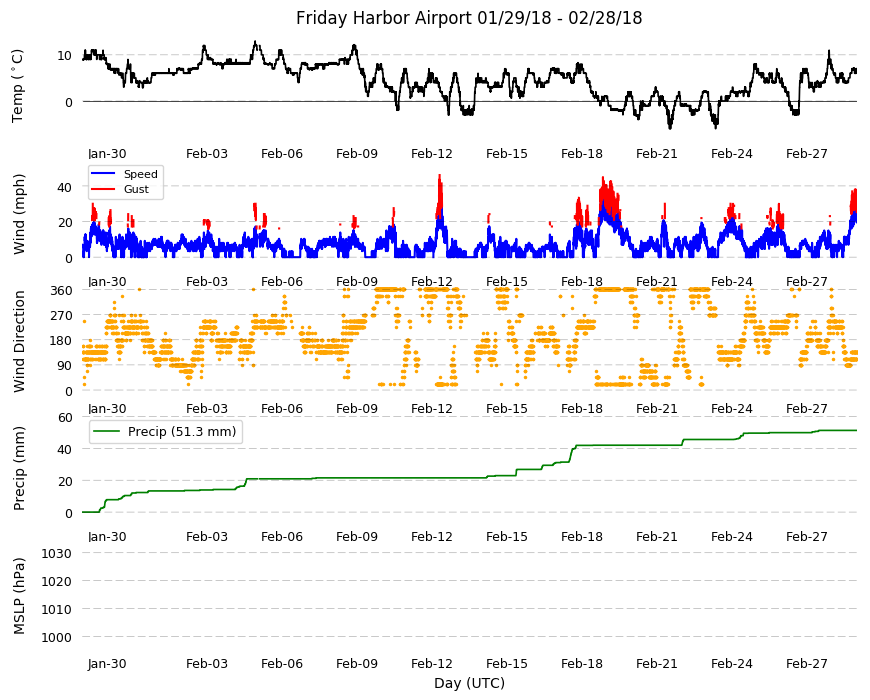Click Feb-12 tick under the temperature plot

click(x=432, y=154)
